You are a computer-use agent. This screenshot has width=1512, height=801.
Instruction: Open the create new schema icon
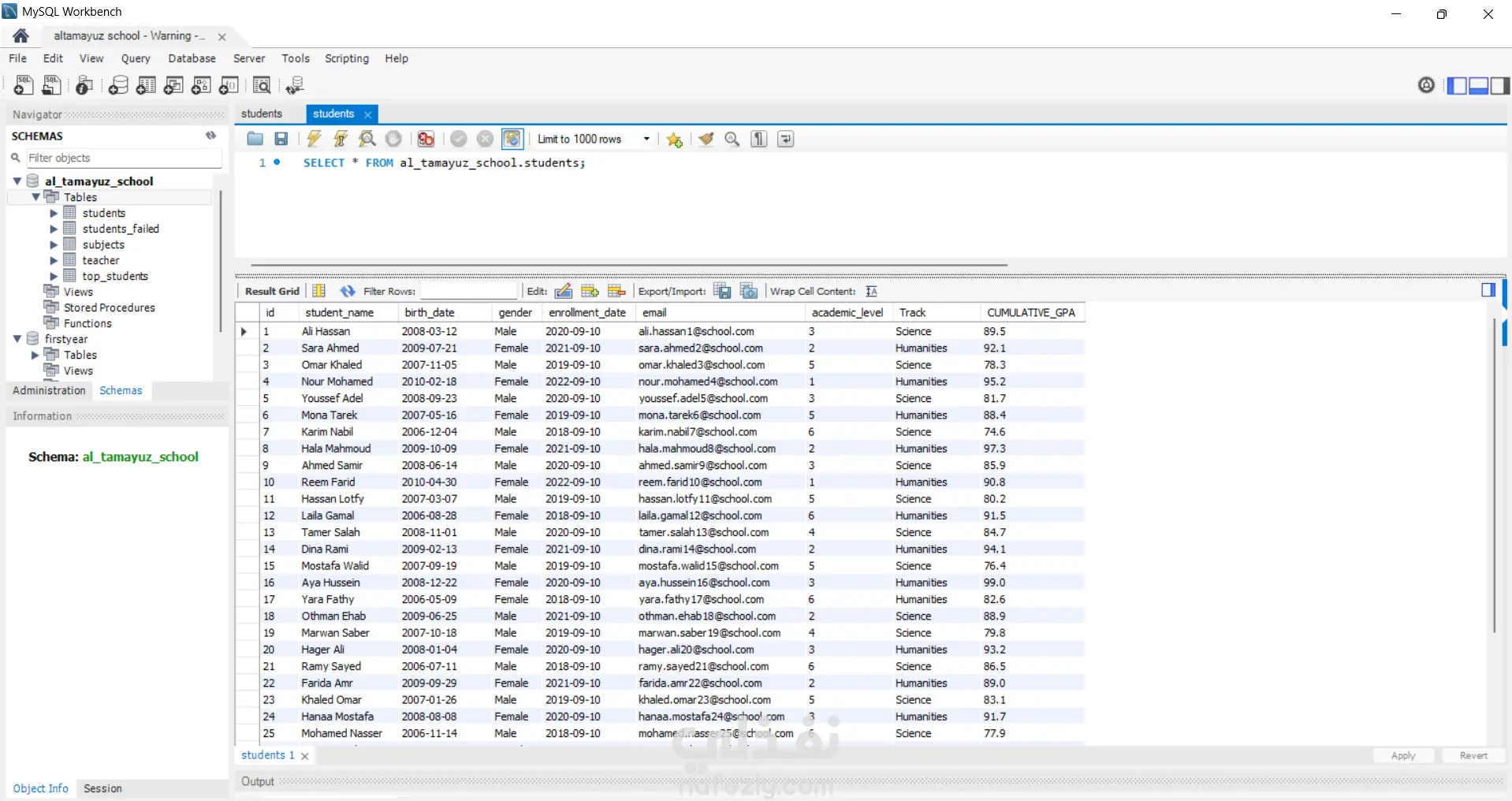pos(118,85)
